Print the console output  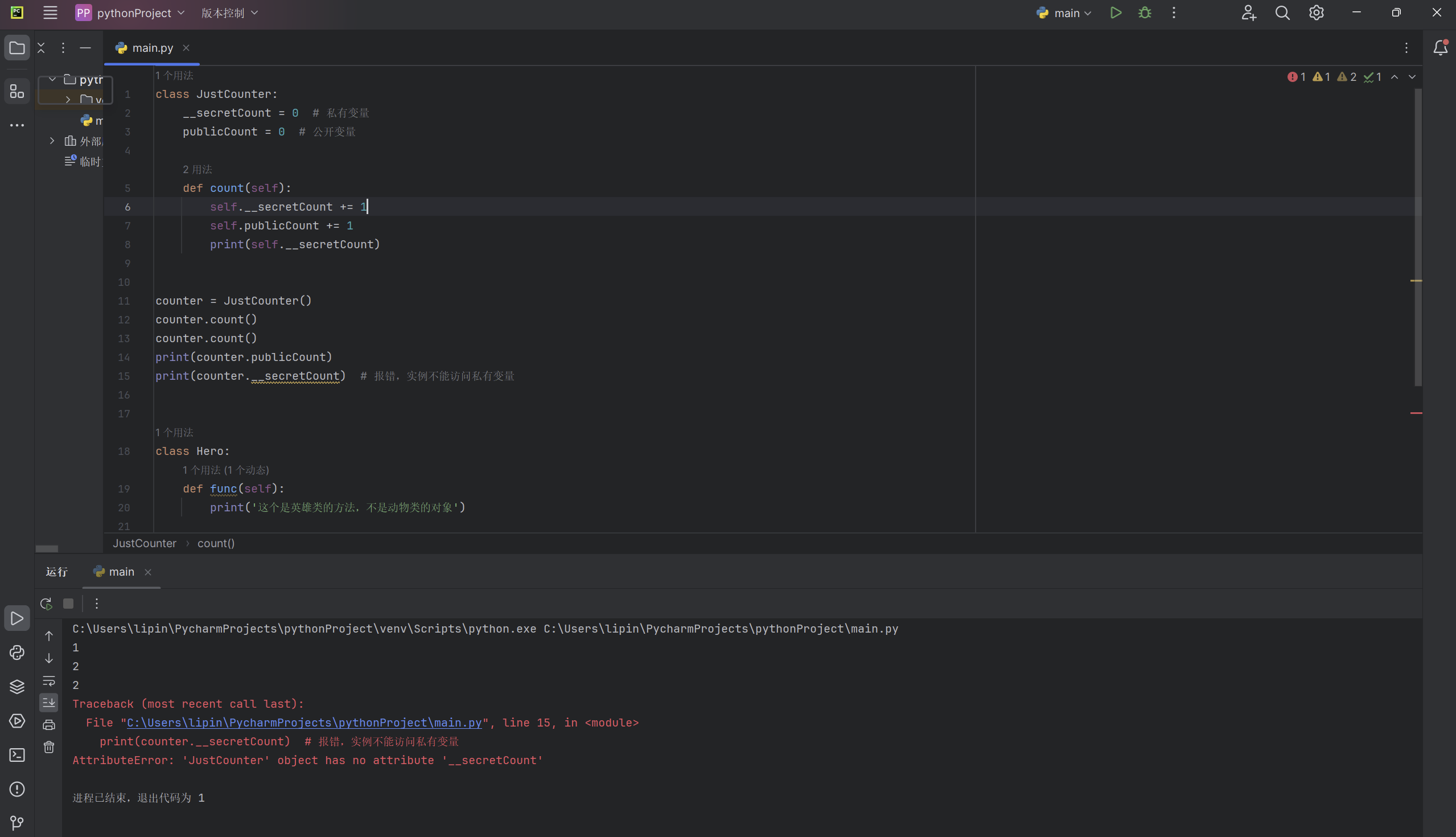[49, 725]
